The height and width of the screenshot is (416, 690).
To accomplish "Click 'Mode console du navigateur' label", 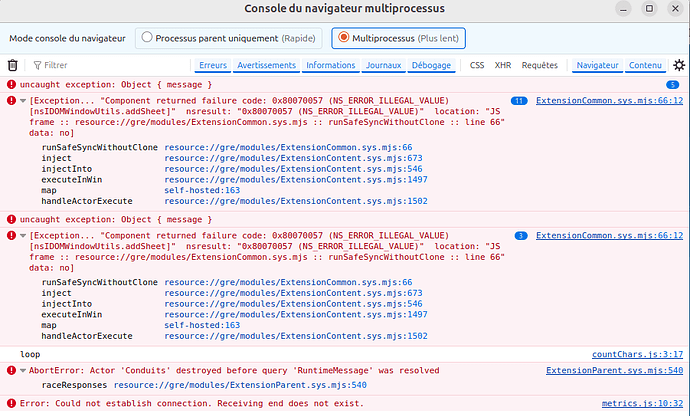I will 67,38.
